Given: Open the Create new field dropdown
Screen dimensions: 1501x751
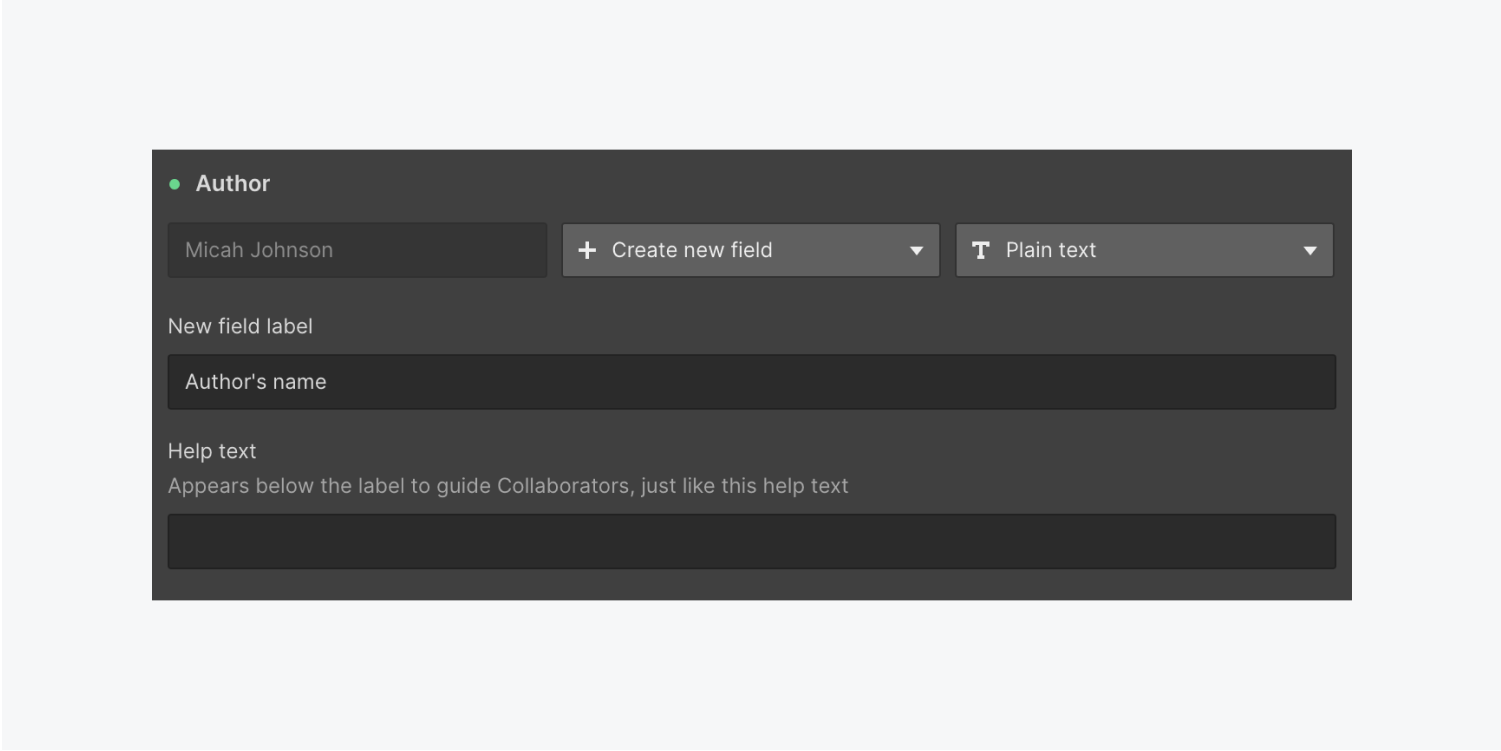Looking at the screenshot, I should point(750,250).
